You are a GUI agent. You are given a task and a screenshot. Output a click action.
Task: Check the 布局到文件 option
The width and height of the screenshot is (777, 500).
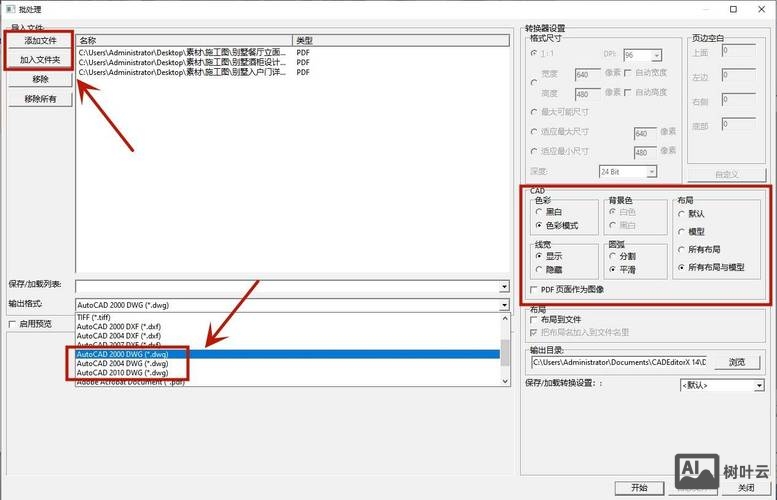pos(533,320)
